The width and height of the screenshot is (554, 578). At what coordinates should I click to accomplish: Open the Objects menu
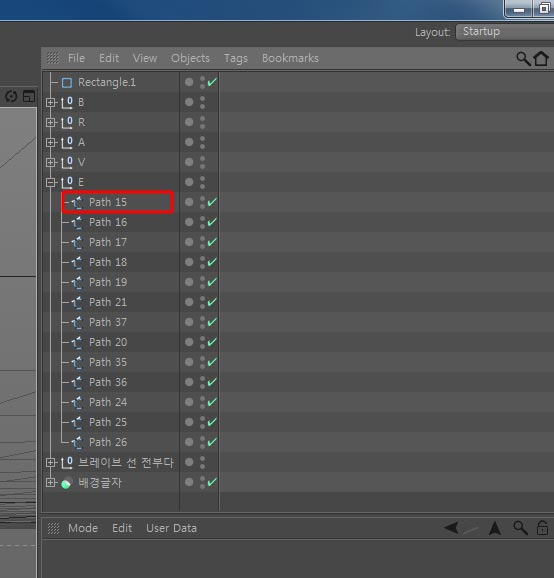[190, 58]
